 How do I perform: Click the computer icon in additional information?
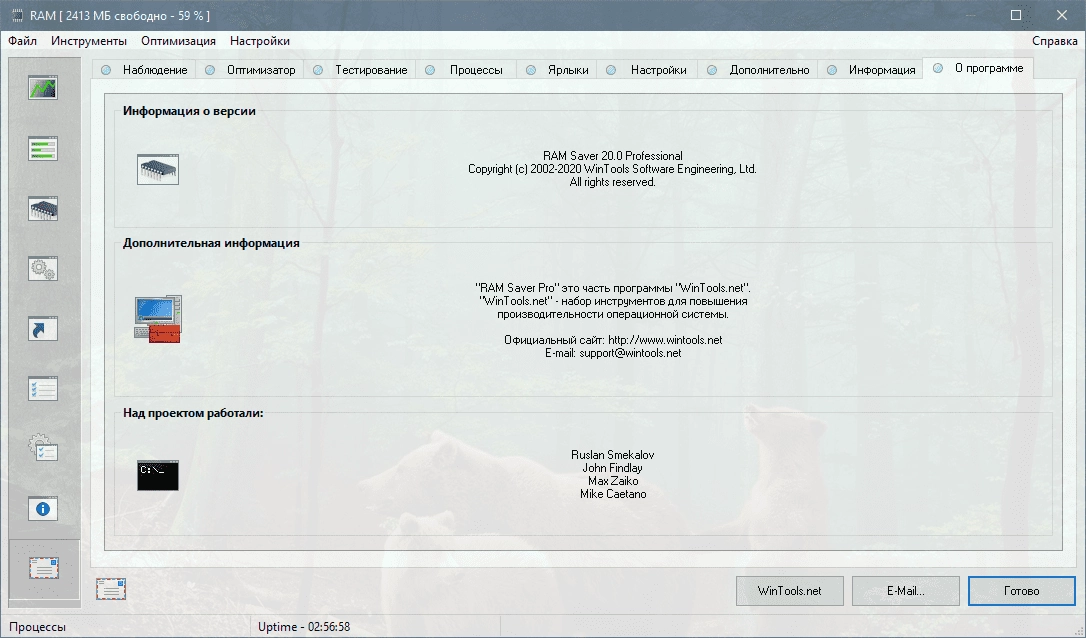(x=158, y=319)
